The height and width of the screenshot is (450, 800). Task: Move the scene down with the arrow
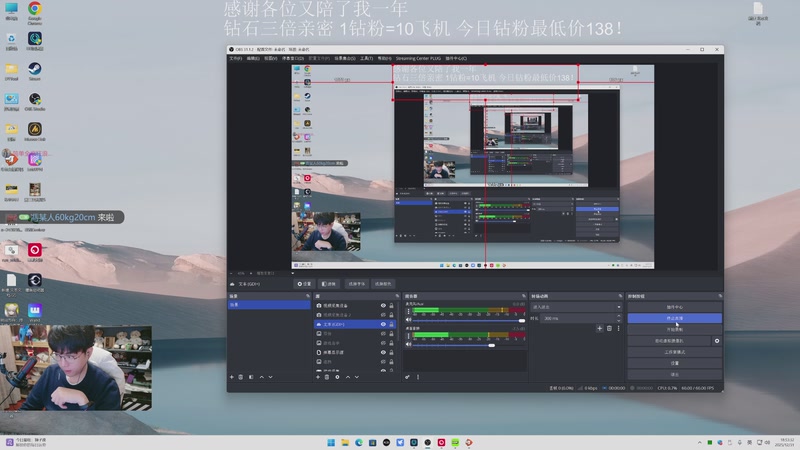pos(270,377)
